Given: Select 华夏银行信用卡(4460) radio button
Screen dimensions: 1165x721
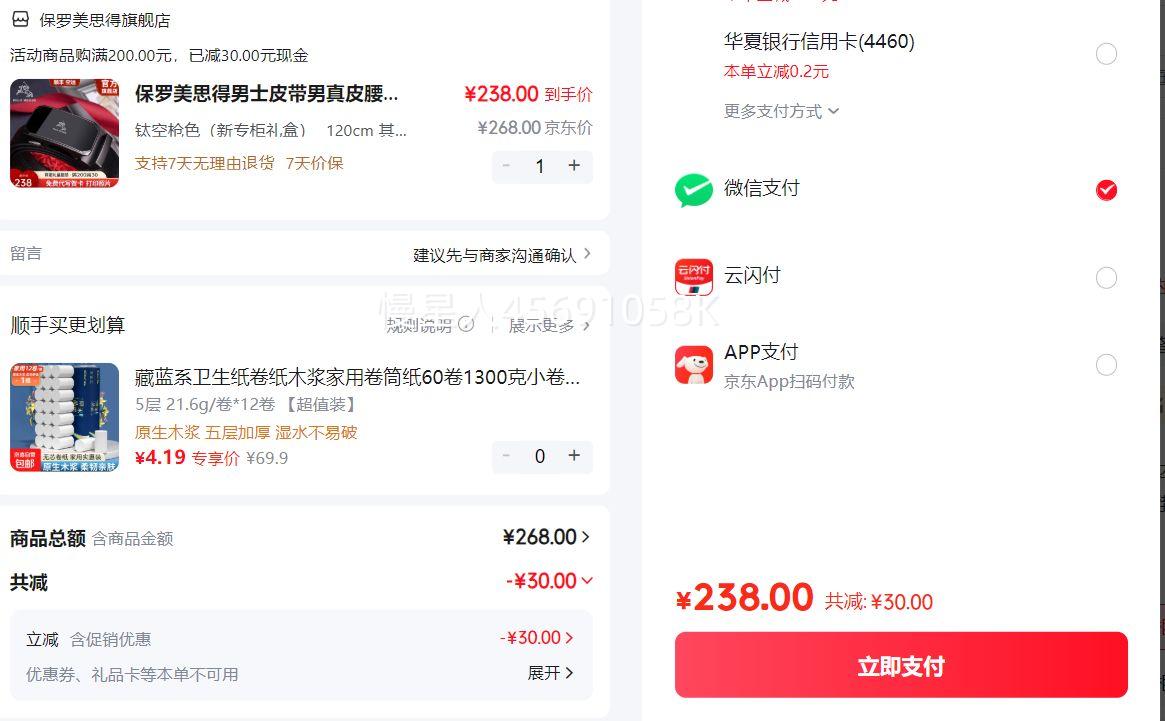Looking at the screenshot, I should pyautogui.click(x=1106, y=54).
